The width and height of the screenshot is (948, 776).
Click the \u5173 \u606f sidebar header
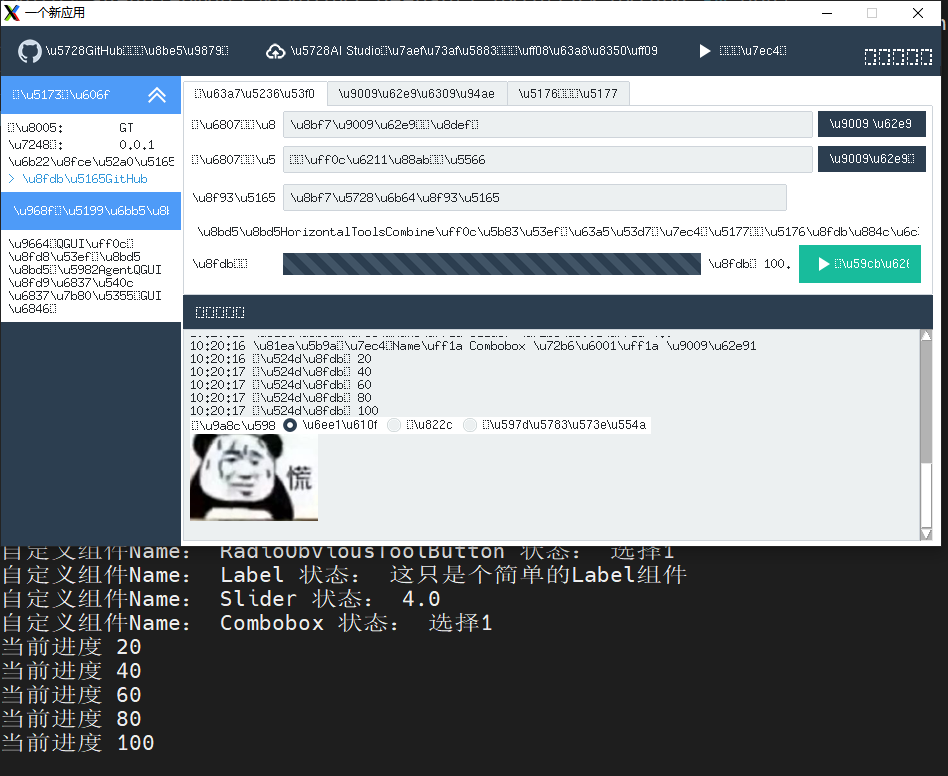(91, 95)
